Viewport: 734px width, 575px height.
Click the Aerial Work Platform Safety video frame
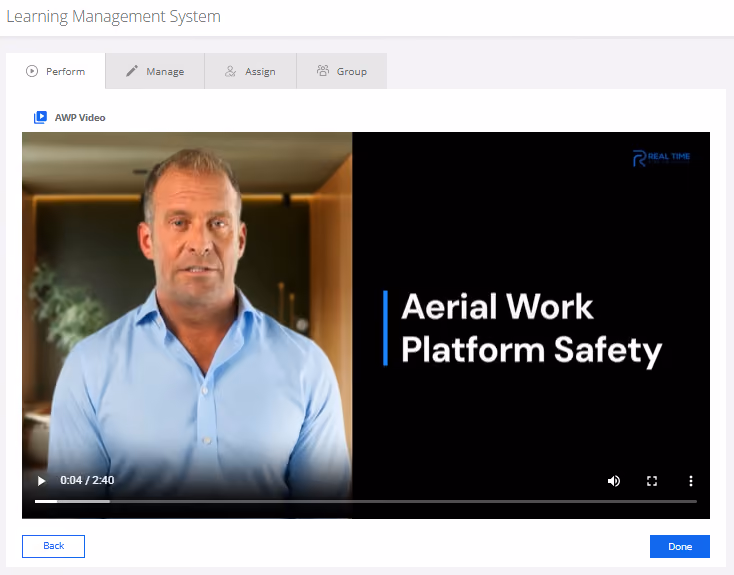[366, 325]
